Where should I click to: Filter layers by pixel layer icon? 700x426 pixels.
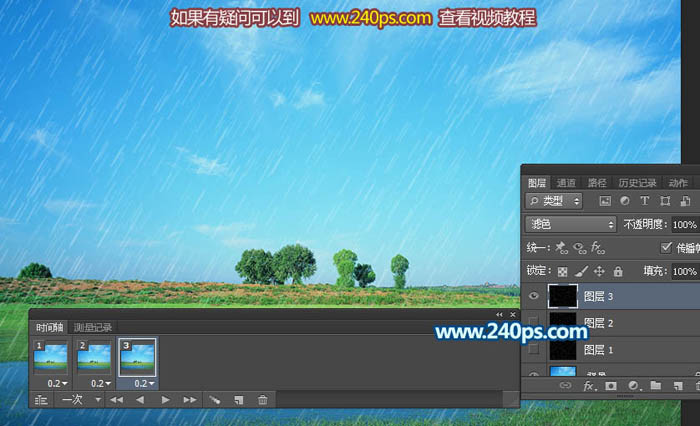(x=605, y=201)
